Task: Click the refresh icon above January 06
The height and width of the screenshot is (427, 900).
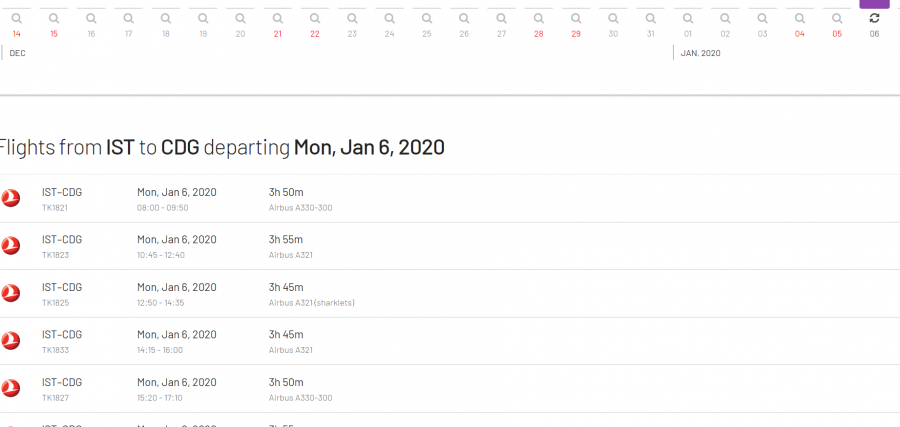Action: [874, 18]
